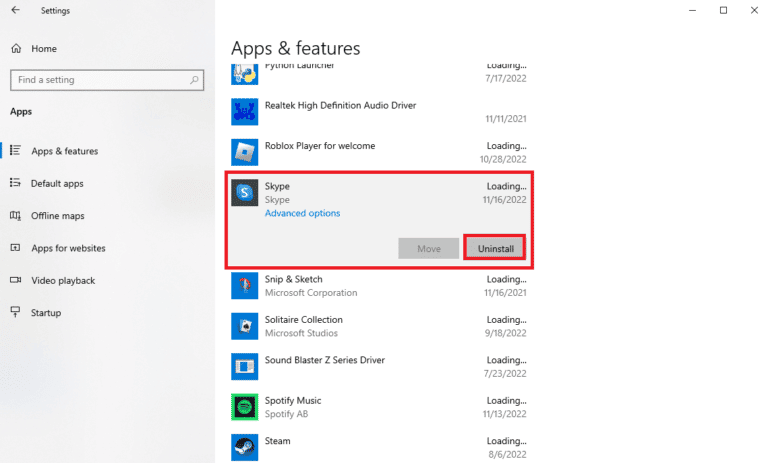This screenshot has height=463, width=768.
Task: Click the back arrow in Settings
Action: click(x=16, y=10)
